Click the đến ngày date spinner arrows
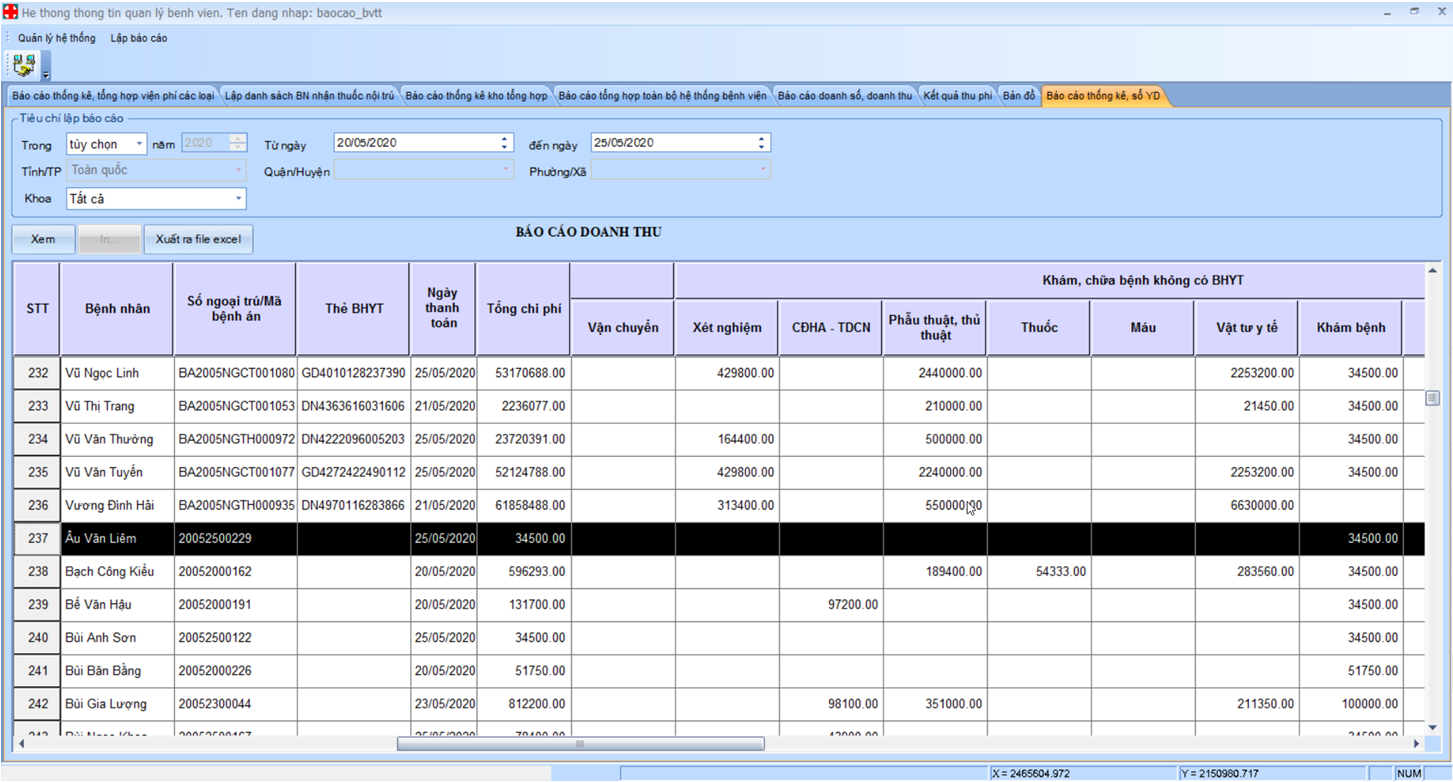Viewport: 1453px width, 782px height. coord(762,143)
